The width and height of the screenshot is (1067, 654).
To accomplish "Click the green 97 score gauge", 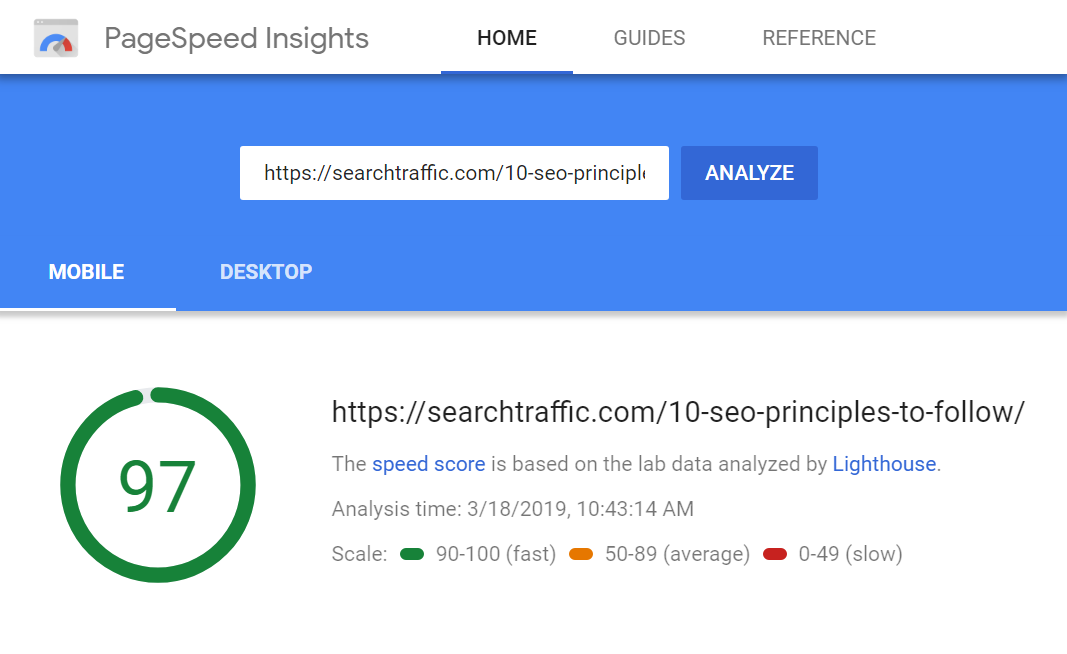I will [x=158, y=485].
